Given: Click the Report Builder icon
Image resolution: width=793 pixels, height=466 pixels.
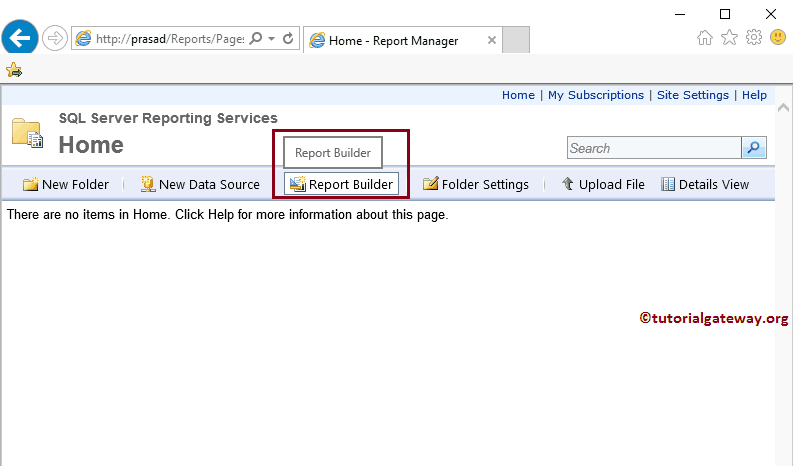Looking at the screenshot, I should tap(297, 184).
